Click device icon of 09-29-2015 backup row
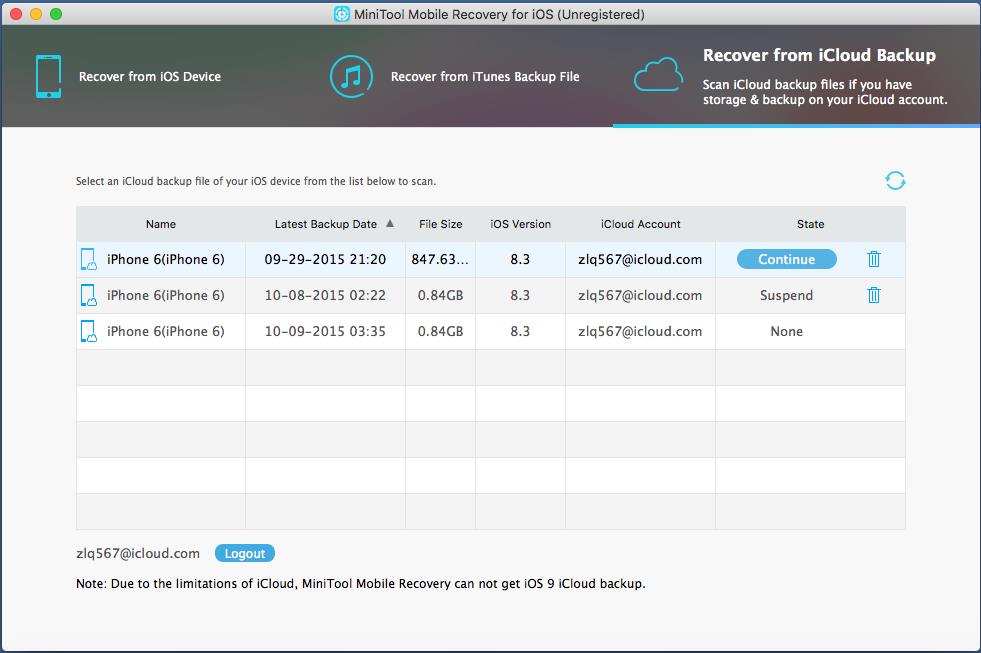 [x=89, y=259]
